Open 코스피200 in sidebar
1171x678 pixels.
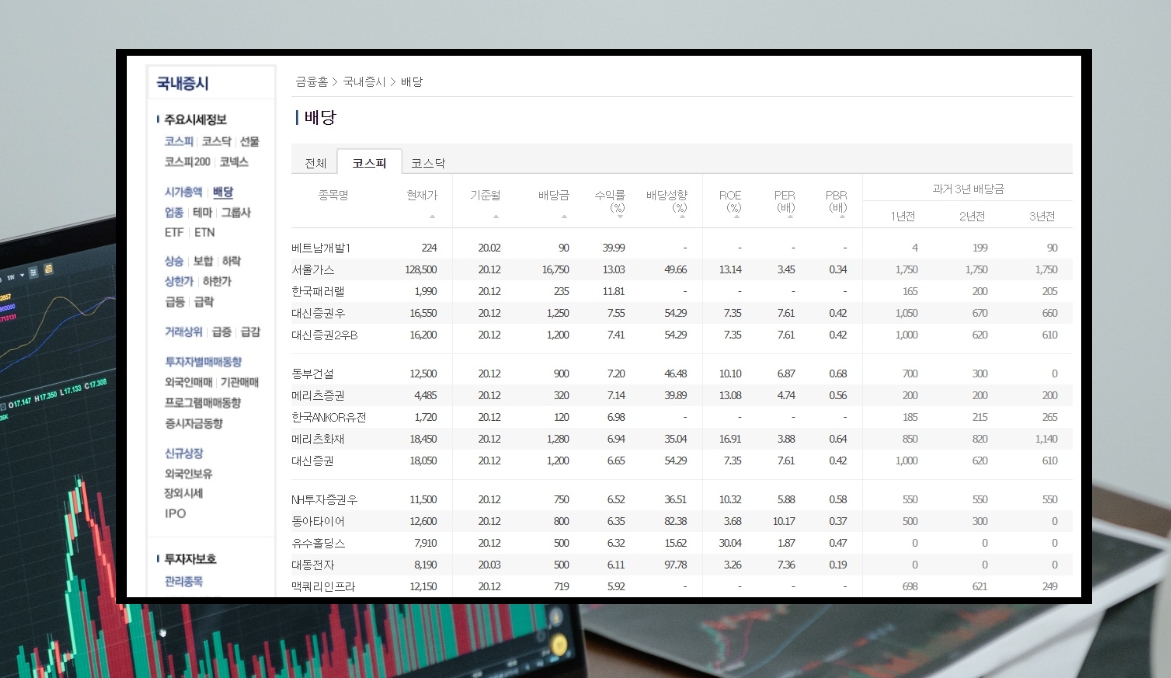pos(187,161)
